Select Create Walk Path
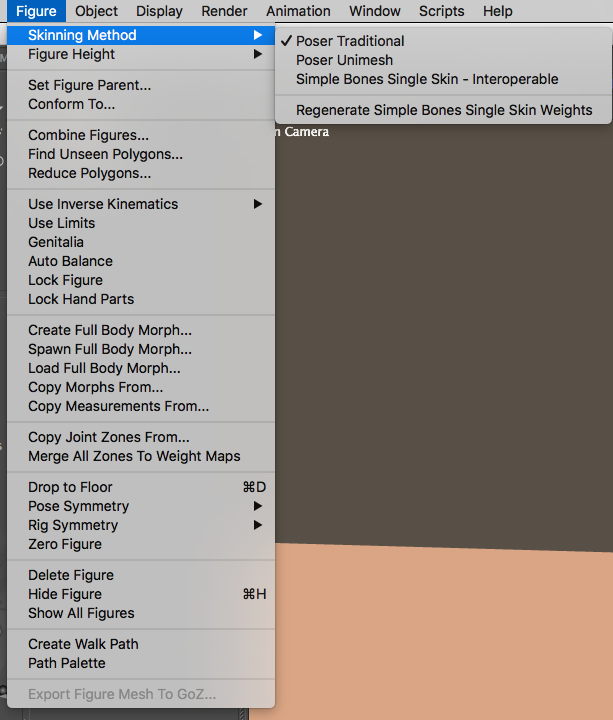The height and width of the screenshot is (720, 613). [x=83, y=644]
